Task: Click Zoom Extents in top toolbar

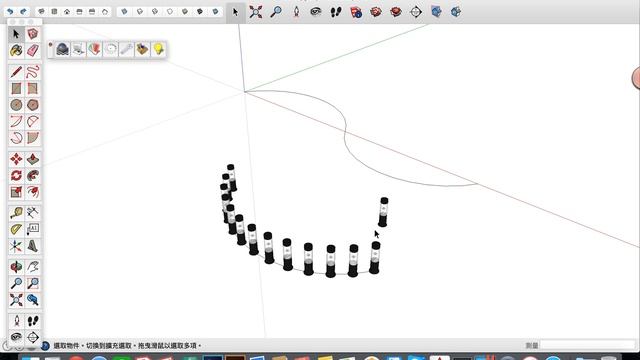Action: [x=256, y=12]
